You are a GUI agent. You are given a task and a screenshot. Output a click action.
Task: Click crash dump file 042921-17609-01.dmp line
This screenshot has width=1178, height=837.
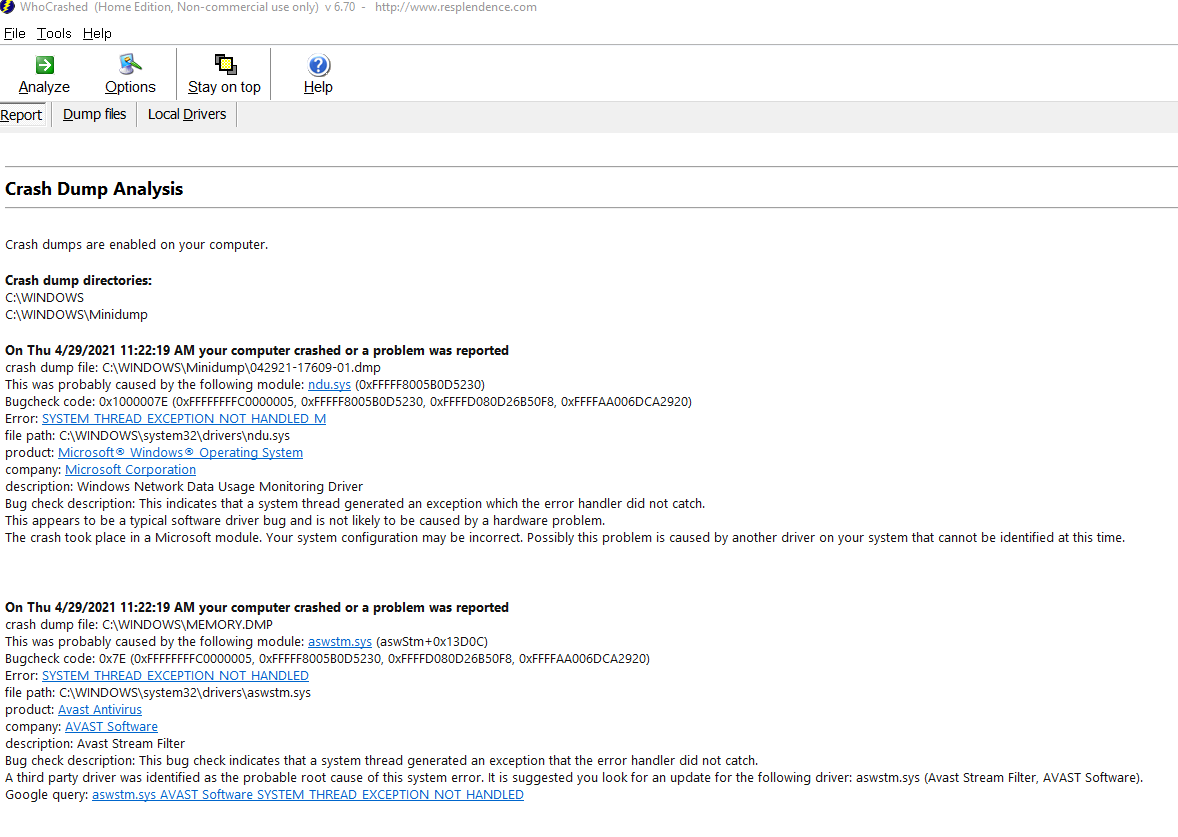tap(193, 367)
